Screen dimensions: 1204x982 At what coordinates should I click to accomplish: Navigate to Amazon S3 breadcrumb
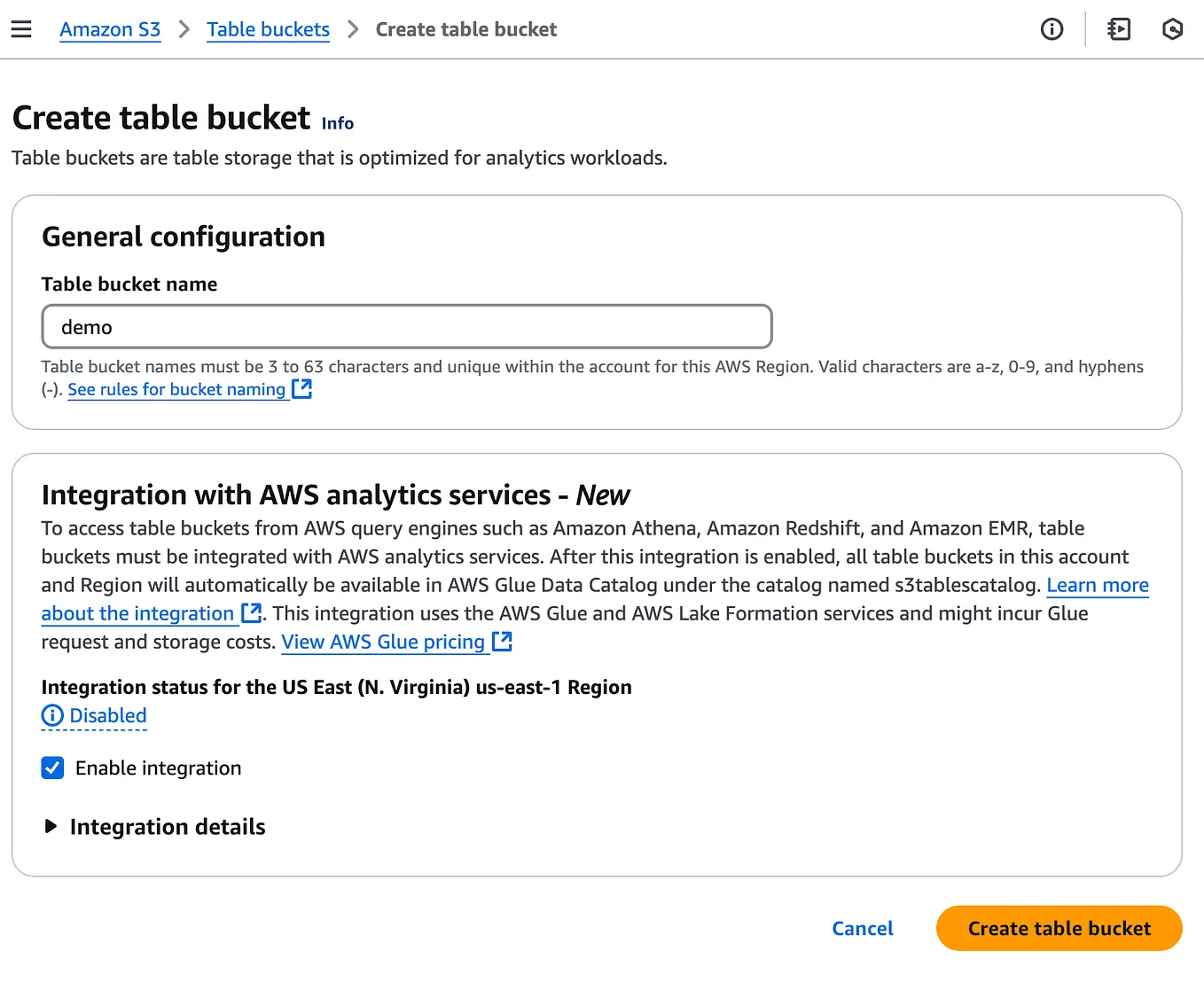tap(110, 28)
